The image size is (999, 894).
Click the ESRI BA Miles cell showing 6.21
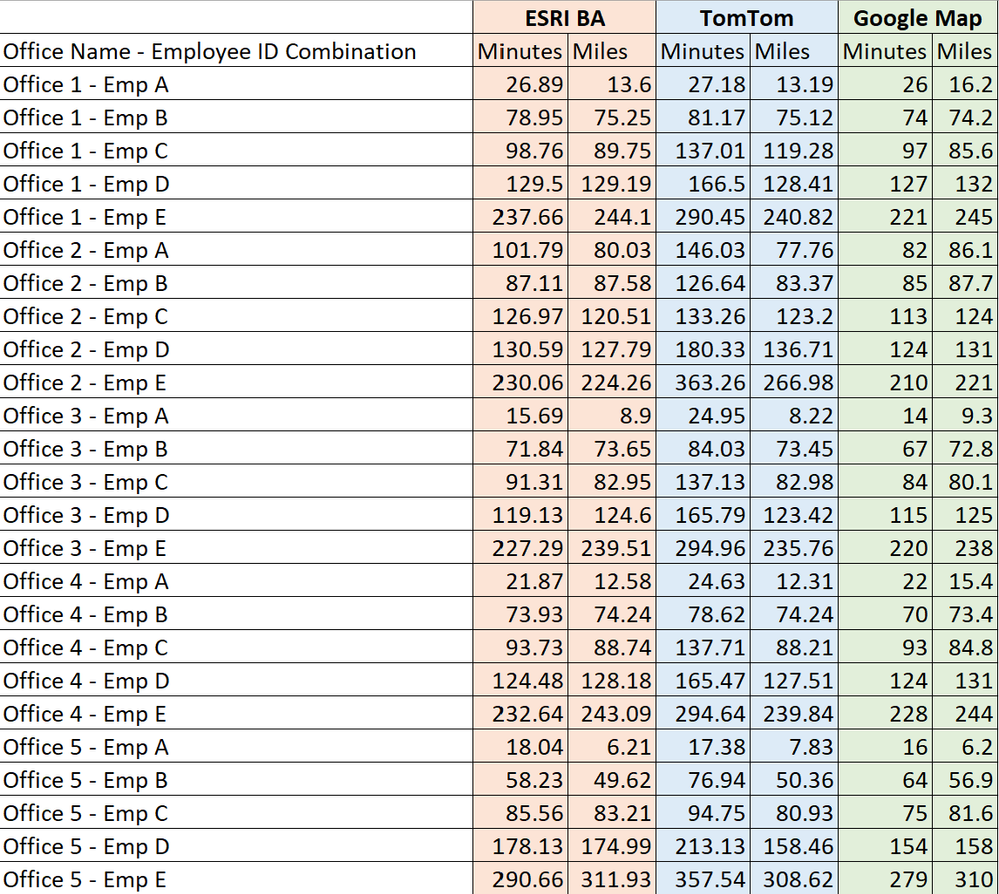(x=612, y=747)
